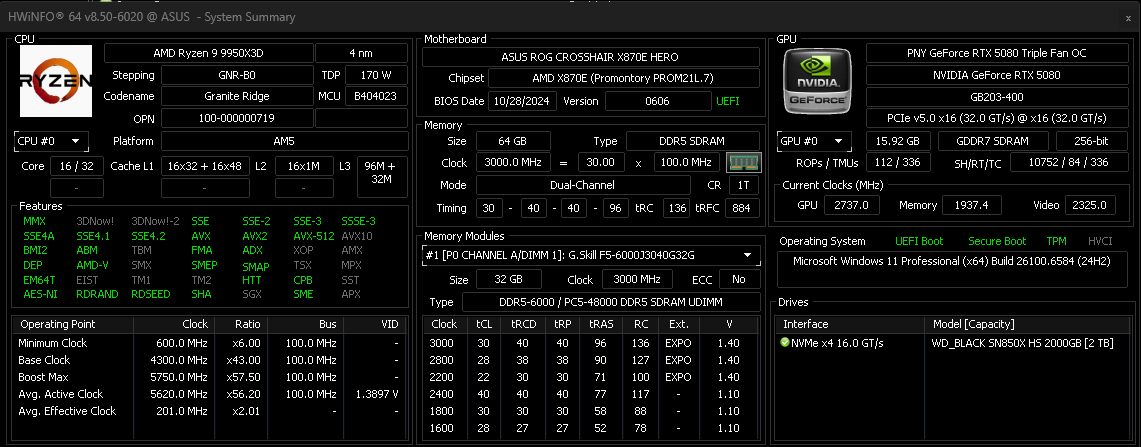Click the Windows 11 Professional OS field
Image resolution: width=1141 pixels, height=447 pixels.
pos(952,269)
